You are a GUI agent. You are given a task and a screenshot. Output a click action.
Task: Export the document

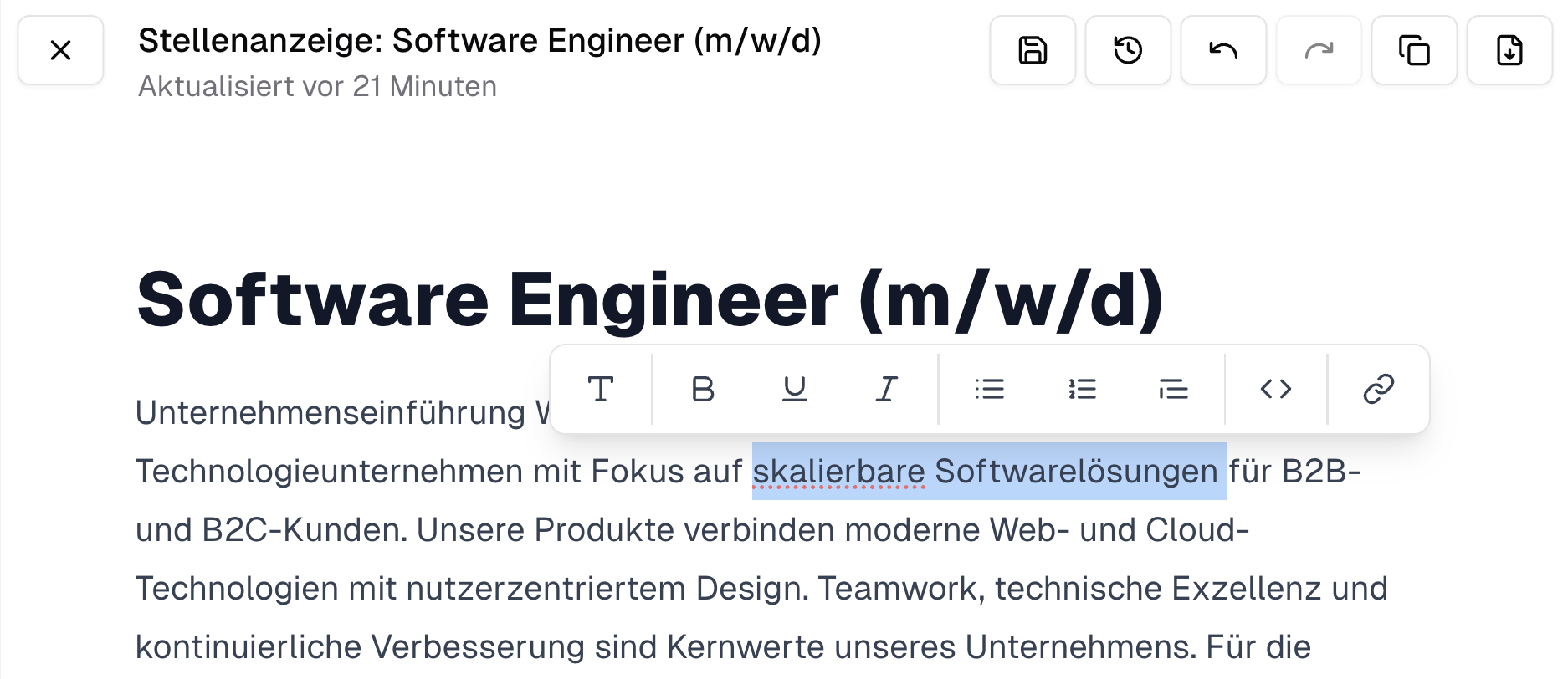click(1509, 50)
